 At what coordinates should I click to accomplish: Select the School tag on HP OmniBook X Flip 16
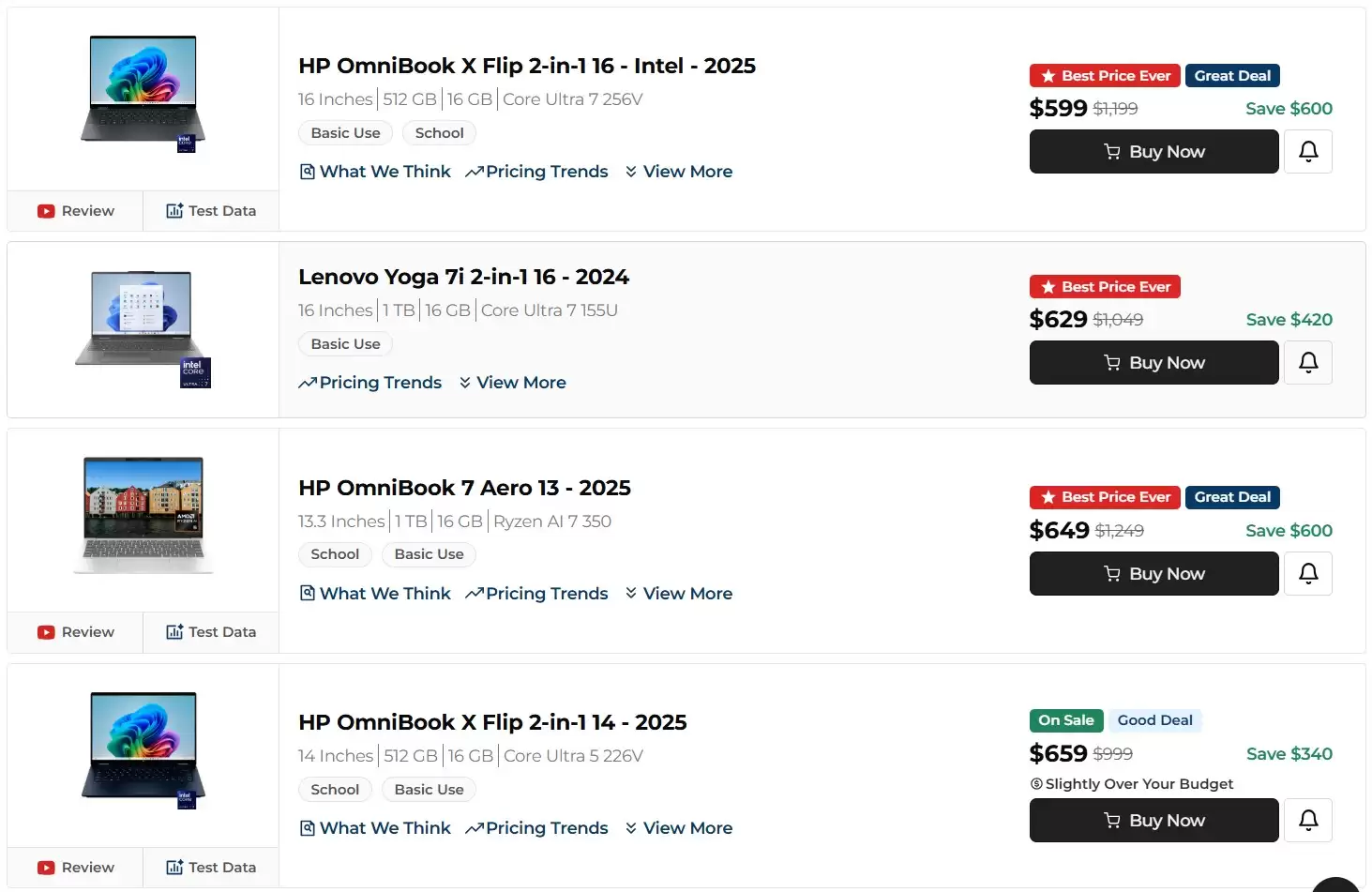tap(439, 133)
